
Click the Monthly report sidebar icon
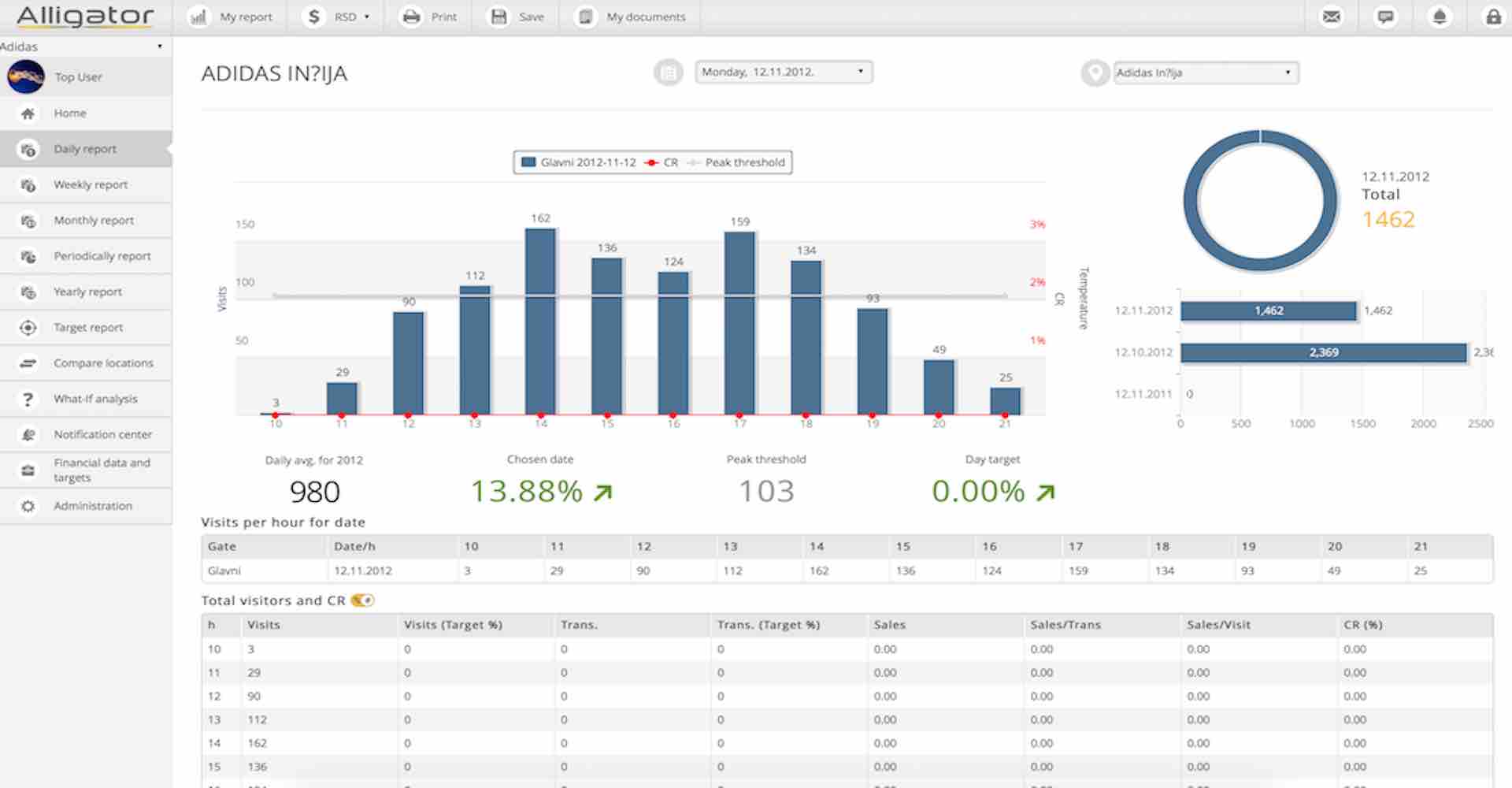click(x=28, y=221)
